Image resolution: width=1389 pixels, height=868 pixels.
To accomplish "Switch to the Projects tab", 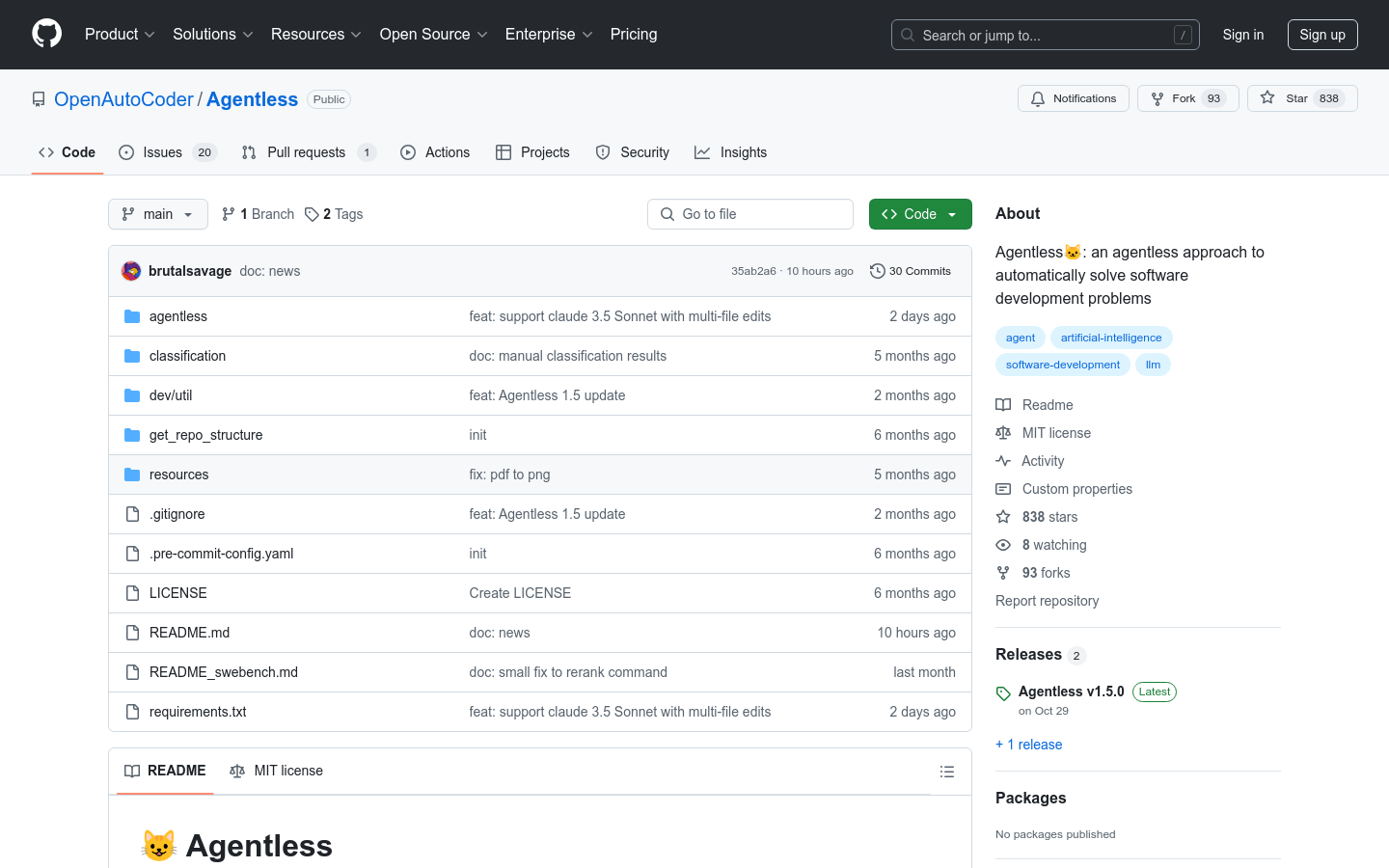I will point(532,152).
